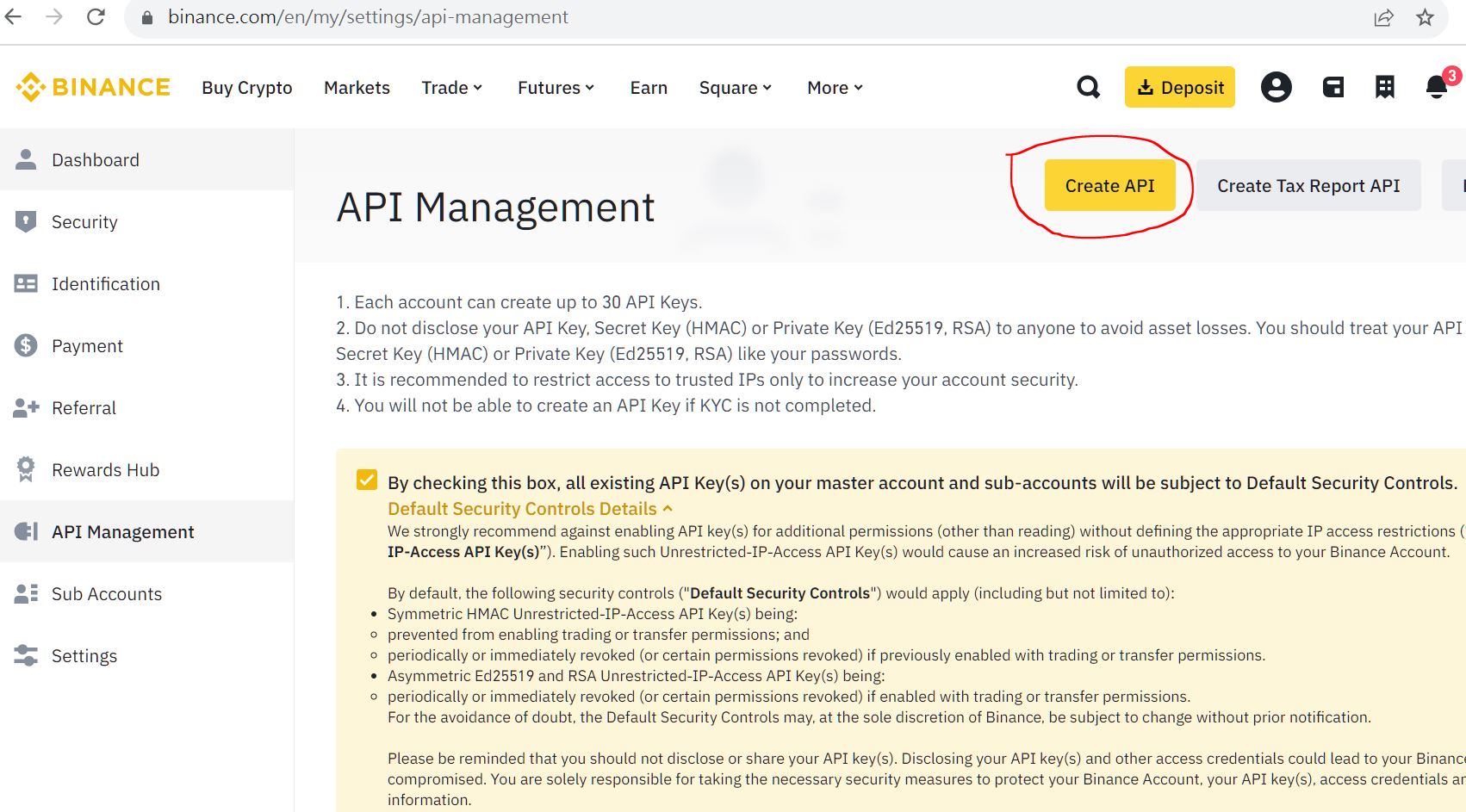Click the browser address bar URL
Viewport: 1466px width, 812px height.
368,17
